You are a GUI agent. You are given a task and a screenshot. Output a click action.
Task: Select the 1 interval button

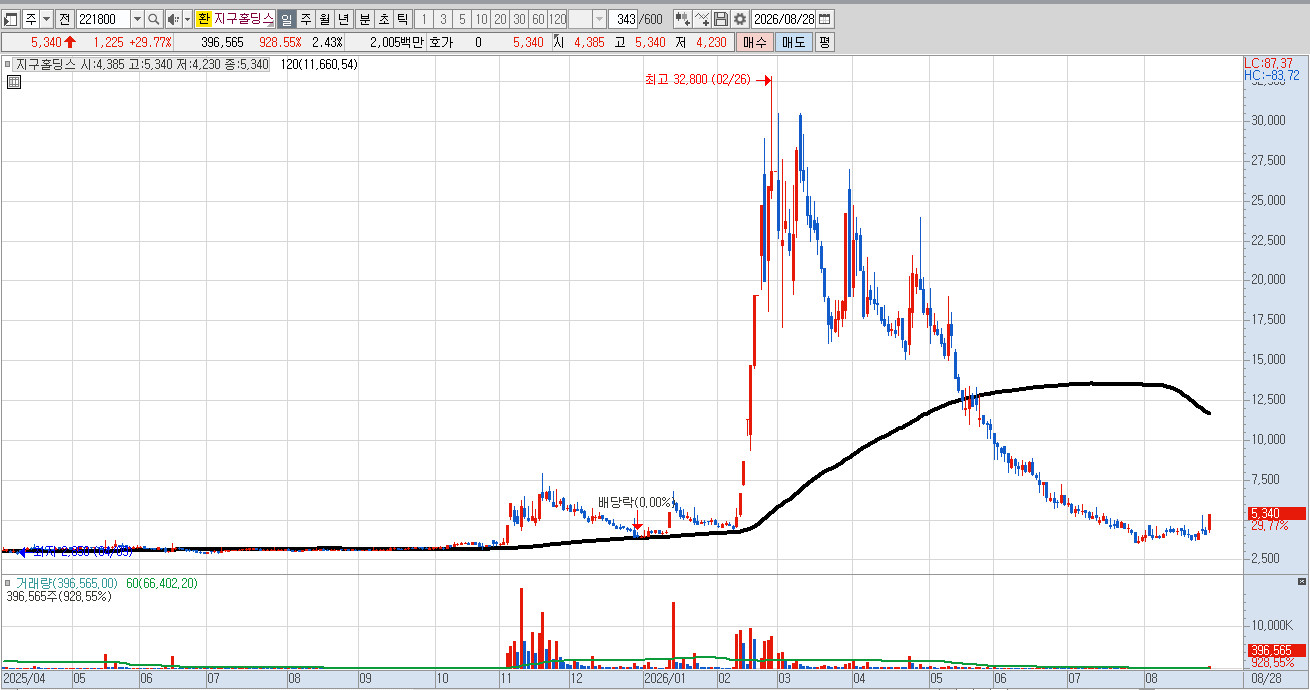tap(424, 19)
